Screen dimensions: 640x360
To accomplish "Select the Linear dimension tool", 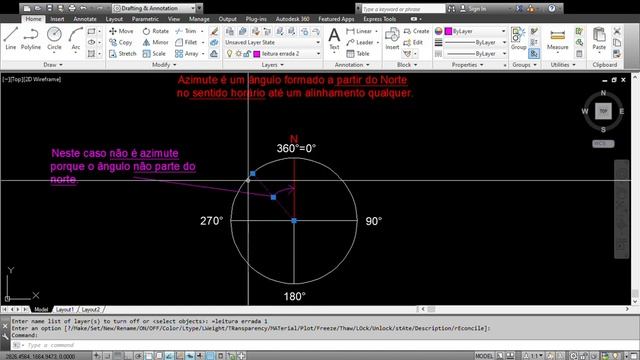I will pos(359,31).
